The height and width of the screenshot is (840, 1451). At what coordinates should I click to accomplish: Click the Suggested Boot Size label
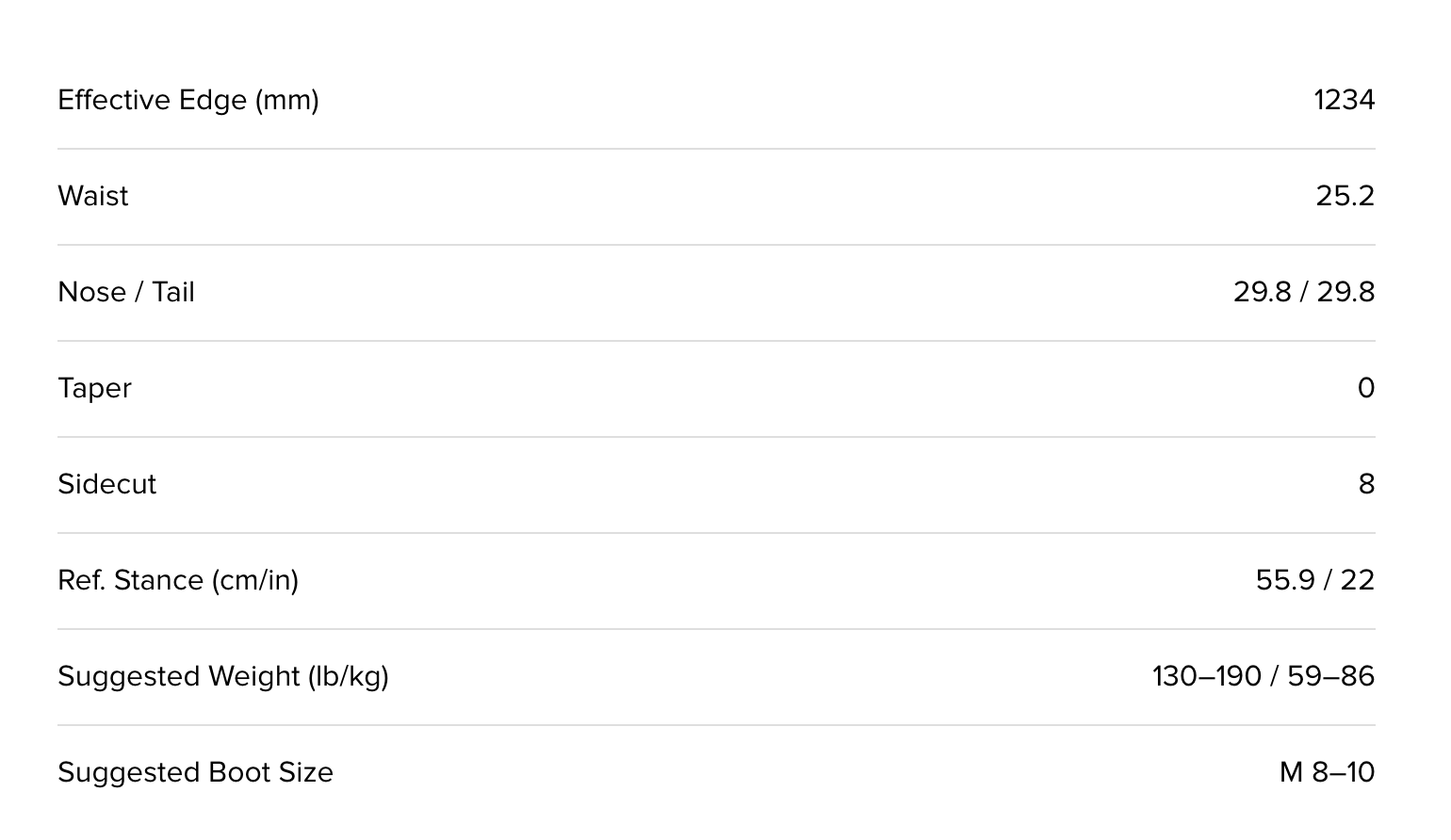click(195, 772)
